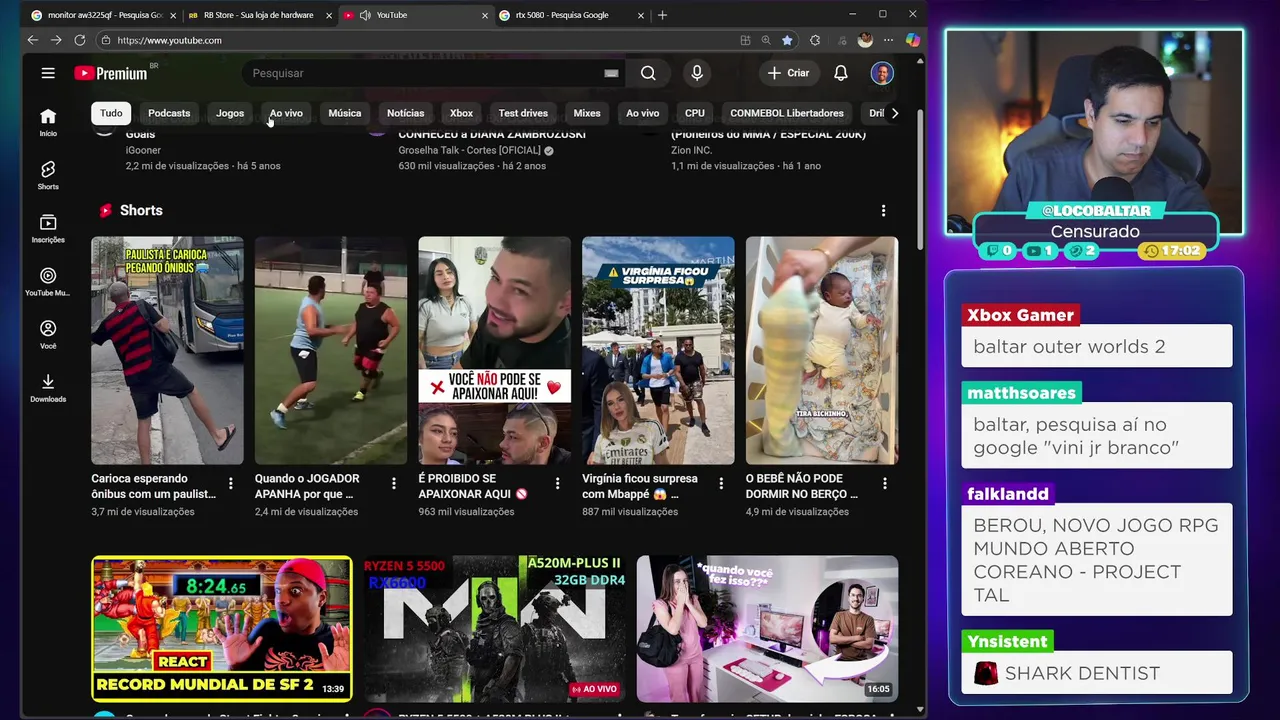
Task: Open Shorts in the sidebar
Action: [48, 175]
